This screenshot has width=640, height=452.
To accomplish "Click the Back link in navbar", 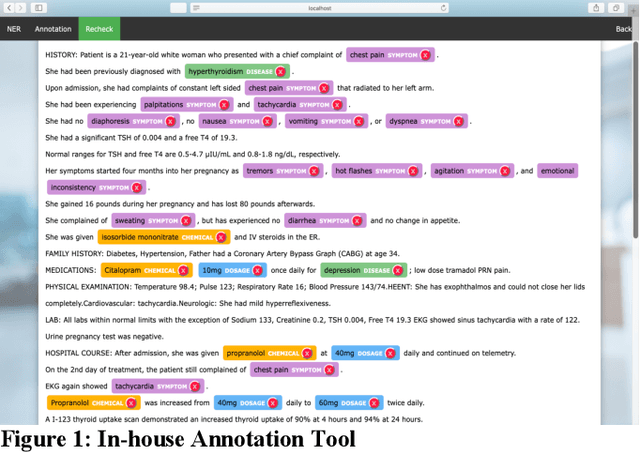I will pyautogui.click(x=623, y=29).
